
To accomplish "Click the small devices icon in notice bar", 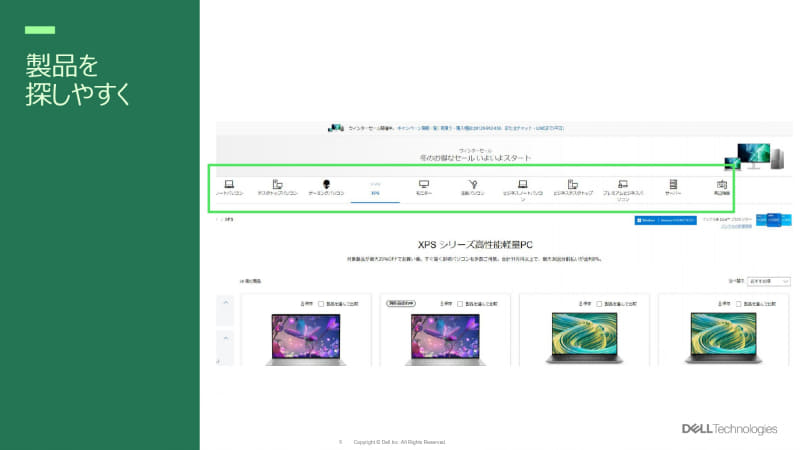I will pyautogui.click(x=335, y=128).
